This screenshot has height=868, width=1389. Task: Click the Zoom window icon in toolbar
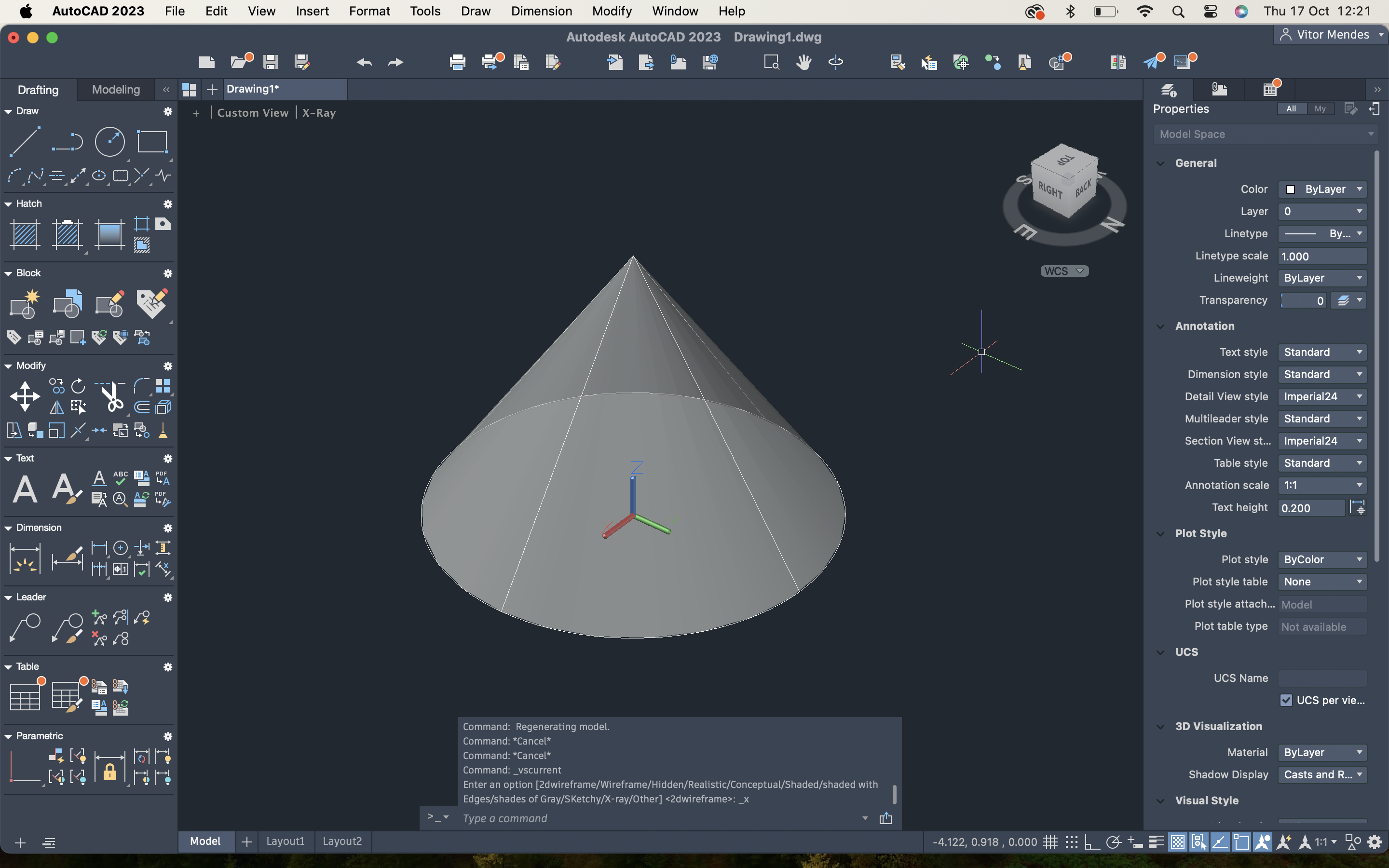(x=771, y=62)
